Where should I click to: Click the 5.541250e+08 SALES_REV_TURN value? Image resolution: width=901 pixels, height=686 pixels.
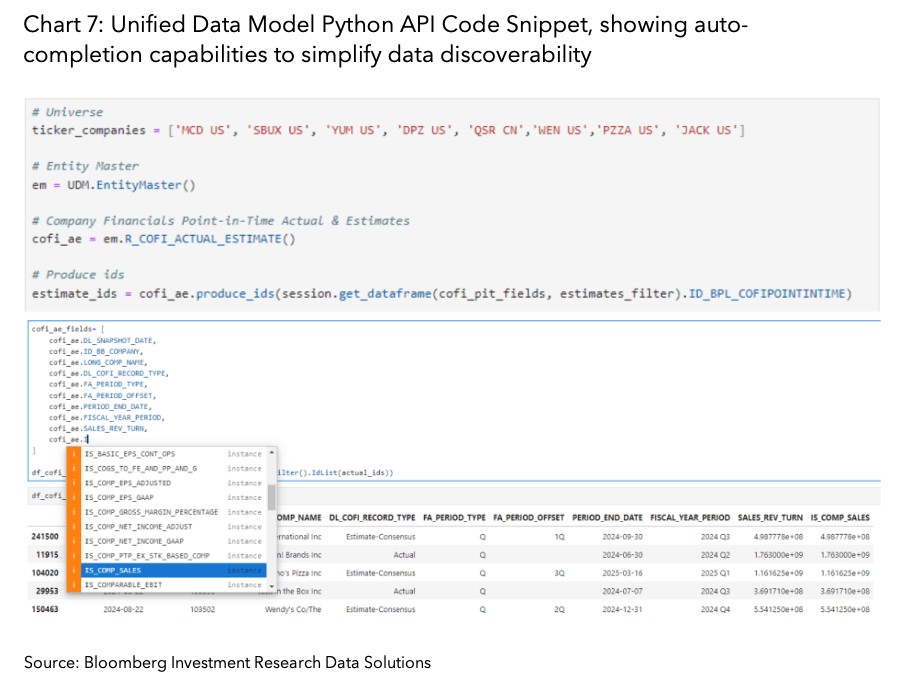(778, 610)
